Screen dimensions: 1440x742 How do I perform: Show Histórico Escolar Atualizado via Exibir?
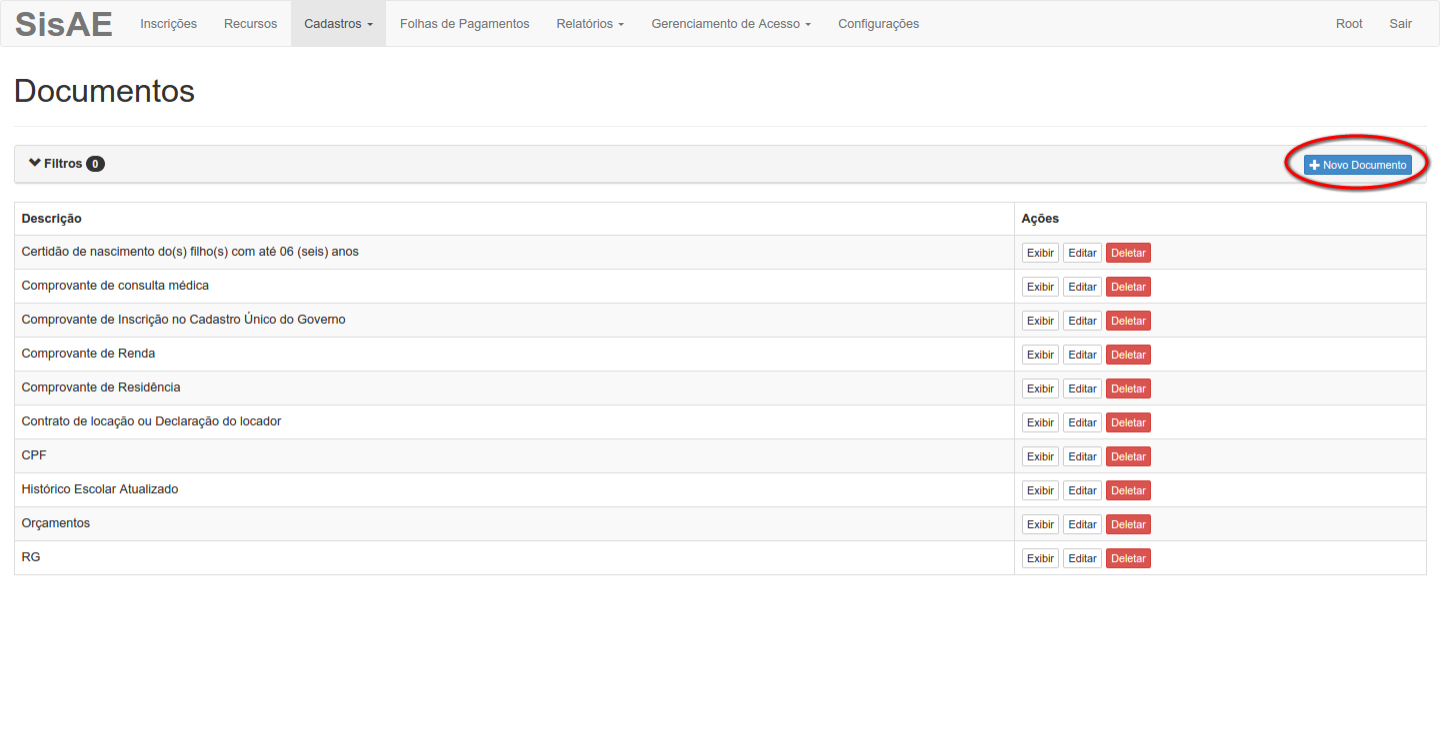click(x=1040, y=491)
